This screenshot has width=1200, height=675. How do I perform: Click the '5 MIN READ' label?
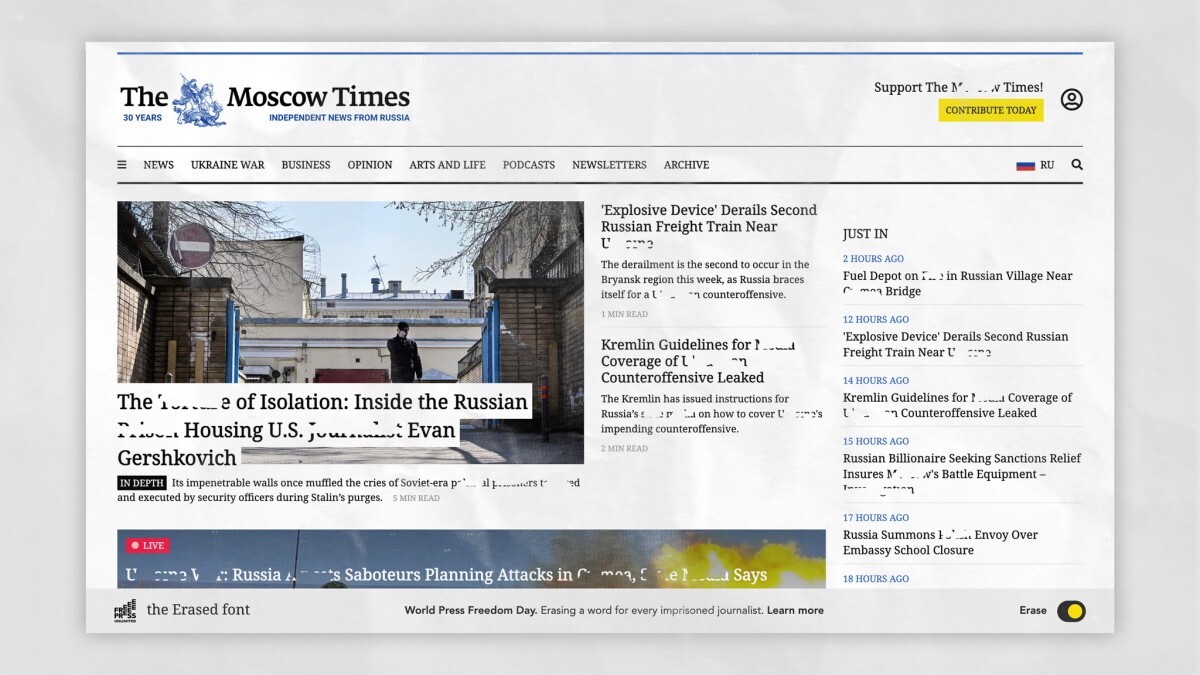pyautogui.click(x=416, y=498)
